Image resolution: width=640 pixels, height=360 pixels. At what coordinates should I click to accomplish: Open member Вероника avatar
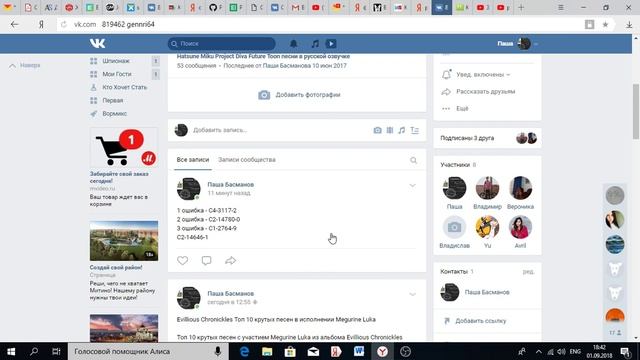point(520,188)
